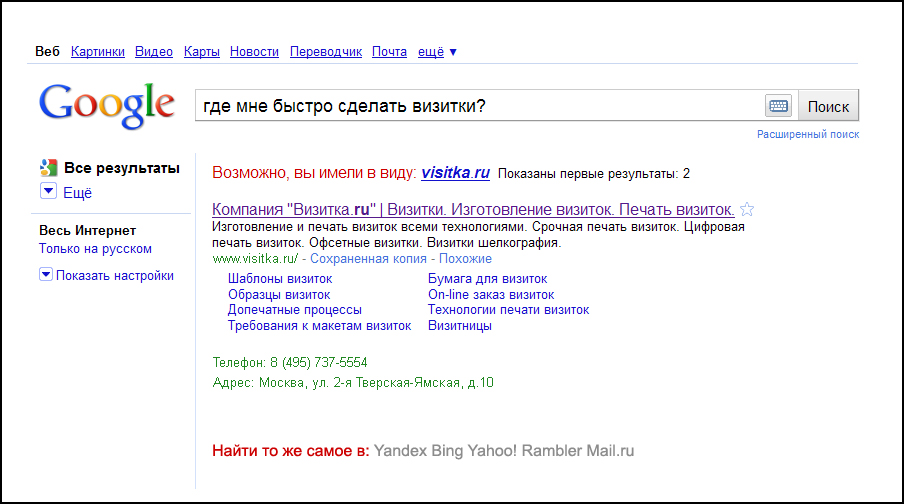Open Шаблоны визиток sitelink
The height and width of the screenshot is (504, 904).
[280, 279]
